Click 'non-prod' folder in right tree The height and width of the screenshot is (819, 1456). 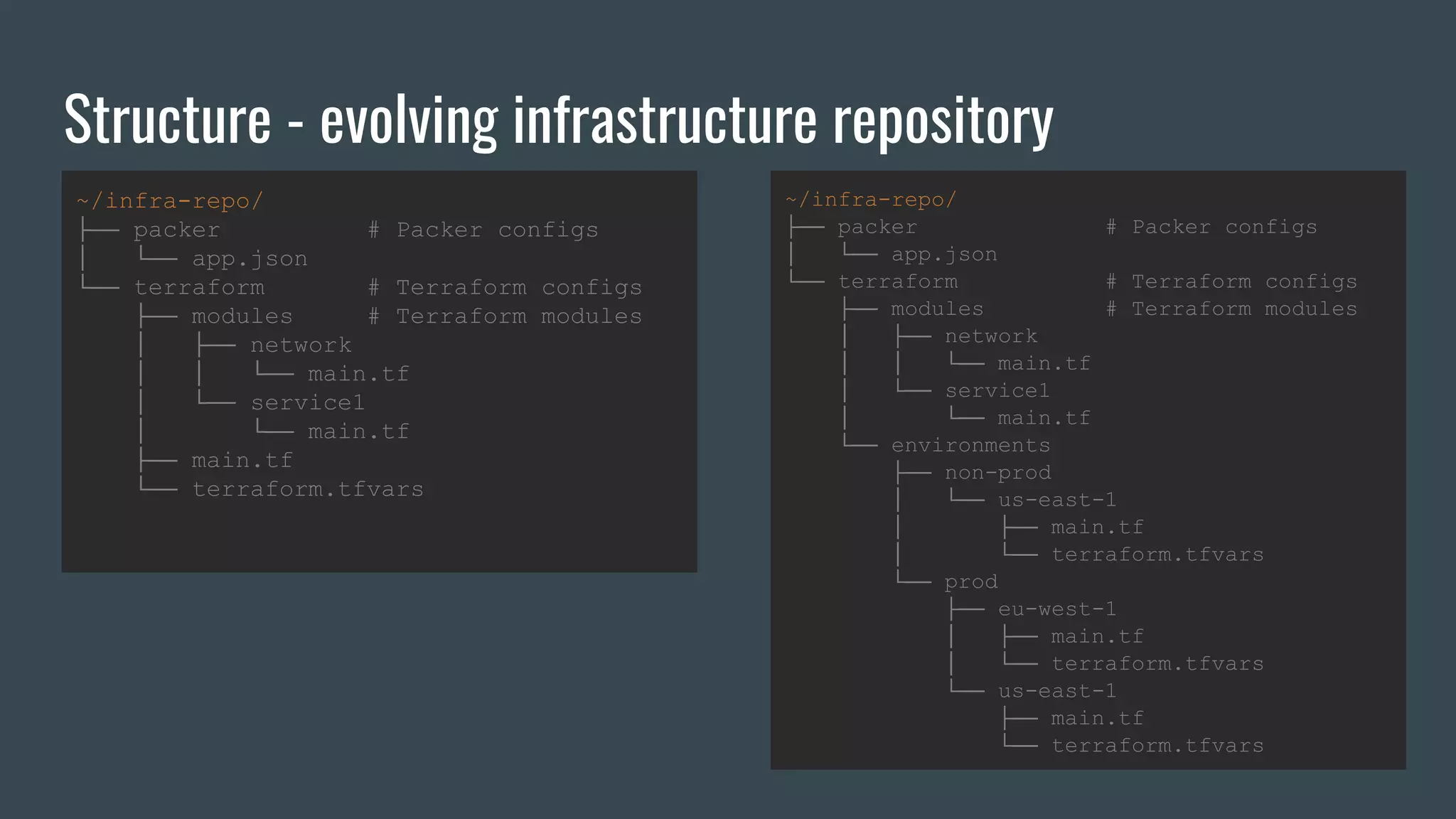pyautogui.click(x=997, y=473)
